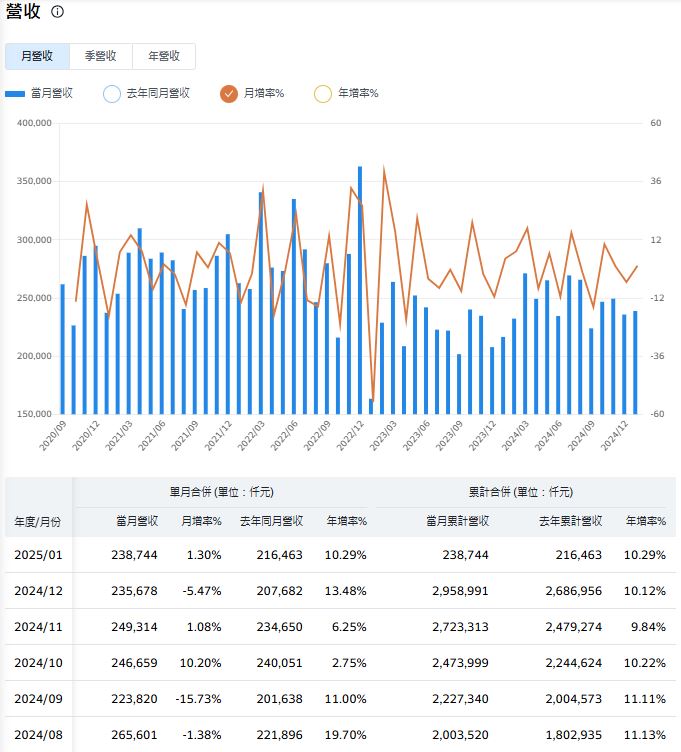Image resolution: width=681 pixels, height=752 pixels.
Task: Click revenue value 265,601
Action: (x=134, y=735)
